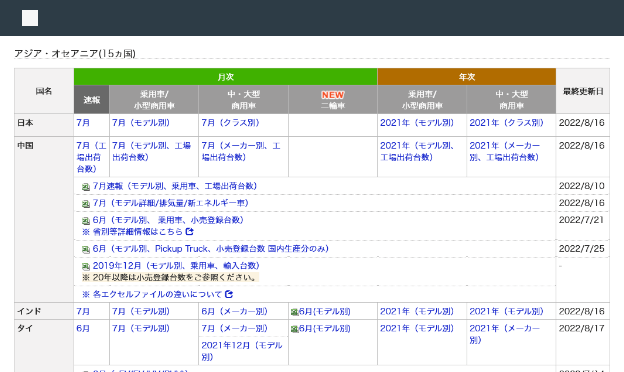The width and height of the screenshot is (624, 372).
Task: Open India 二輪車 6月(モデル別) link
Action: point(325,312)
